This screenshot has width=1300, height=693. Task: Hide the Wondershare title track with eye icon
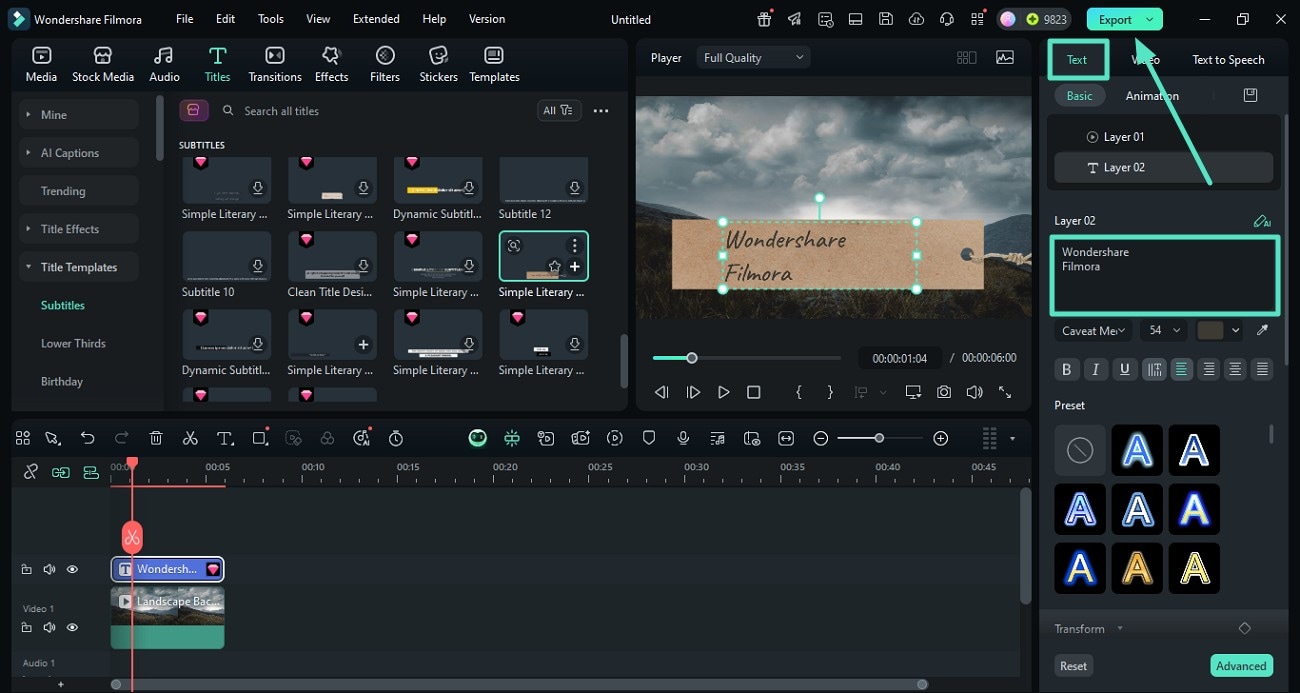point(72,569)
